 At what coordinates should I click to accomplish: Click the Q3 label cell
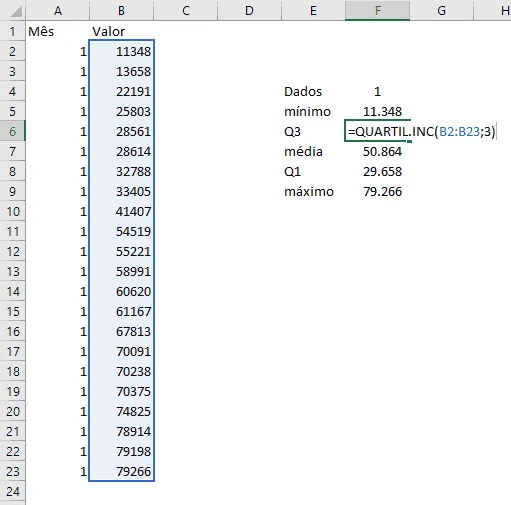[x=313, y=131]
